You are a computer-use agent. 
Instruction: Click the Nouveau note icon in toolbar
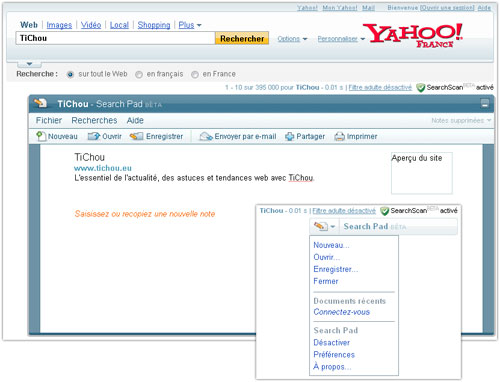(x=41, y=136)
